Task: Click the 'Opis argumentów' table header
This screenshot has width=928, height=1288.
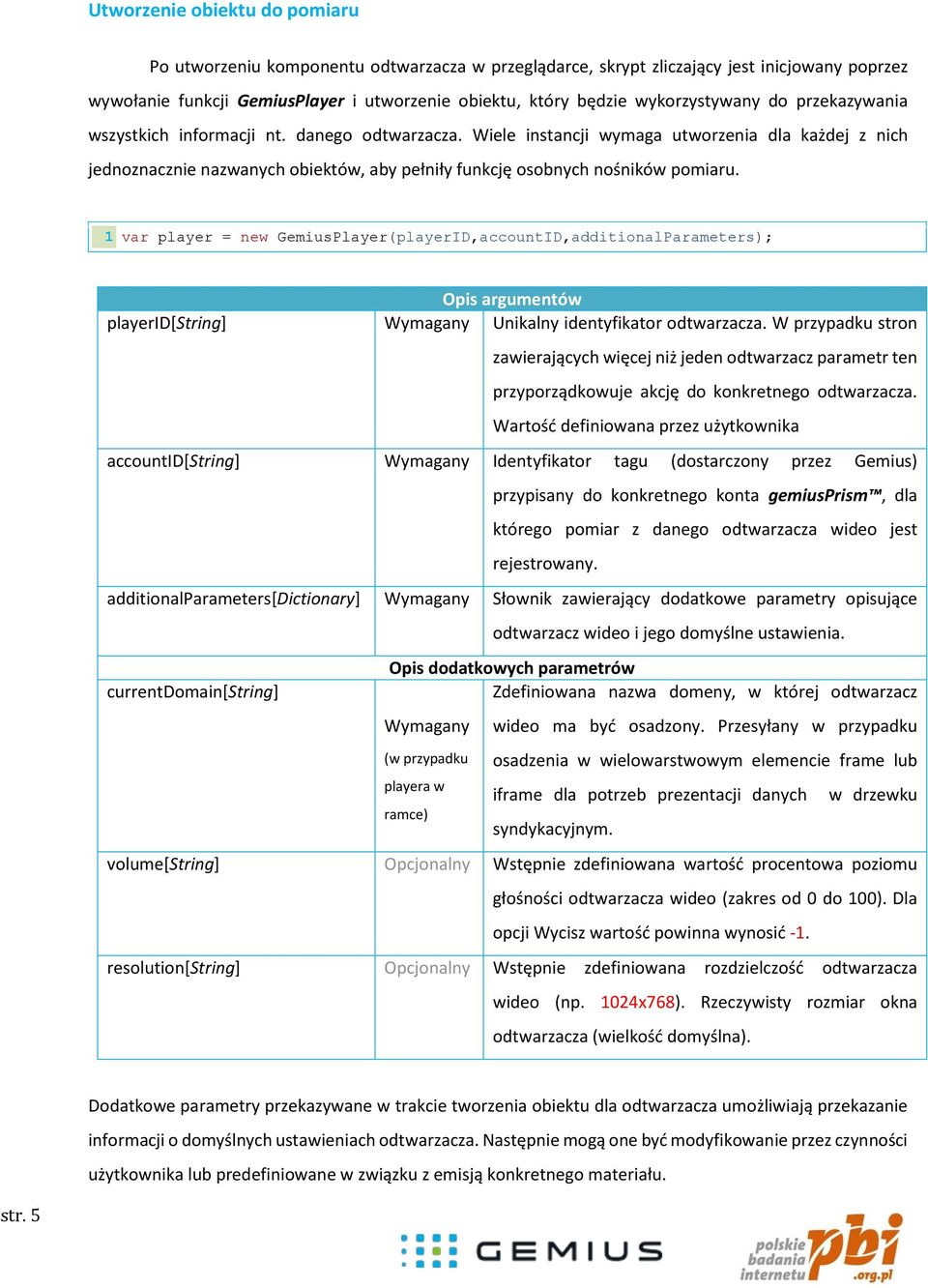Action: tap(511, 299)
